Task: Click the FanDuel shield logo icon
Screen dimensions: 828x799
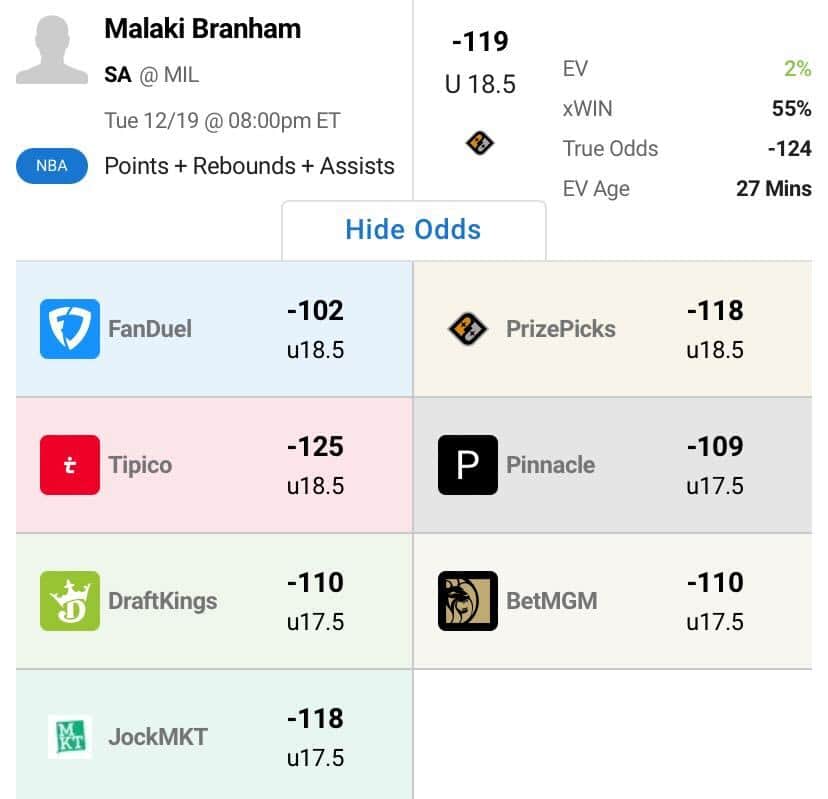Action: (70, 329)
